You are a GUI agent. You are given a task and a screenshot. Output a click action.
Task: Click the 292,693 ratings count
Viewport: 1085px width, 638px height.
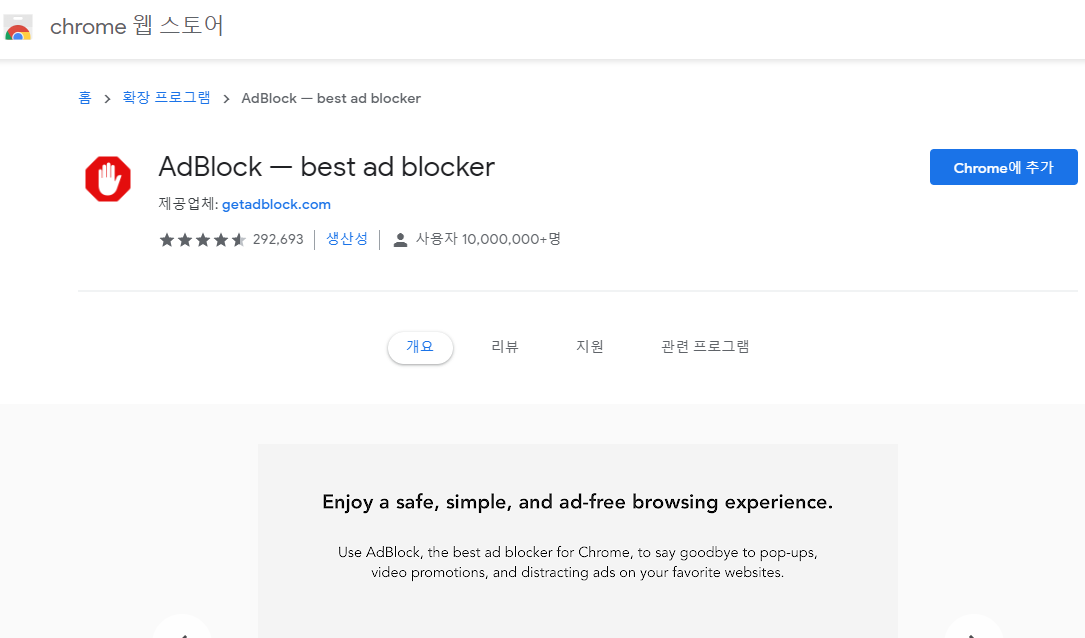(278, 239)
